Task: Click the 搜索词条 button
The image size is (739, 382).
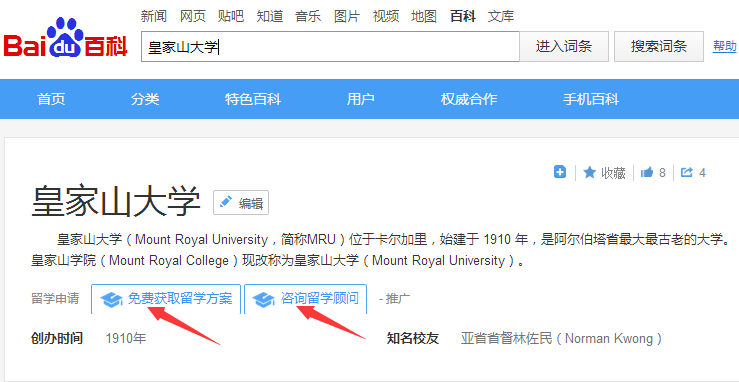Action: (x=658, y=46)
